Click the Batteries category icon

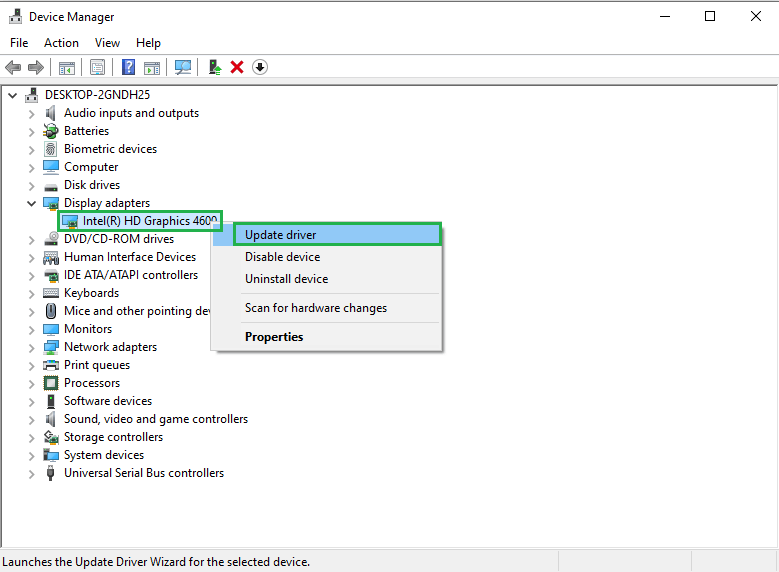point(50,131)
